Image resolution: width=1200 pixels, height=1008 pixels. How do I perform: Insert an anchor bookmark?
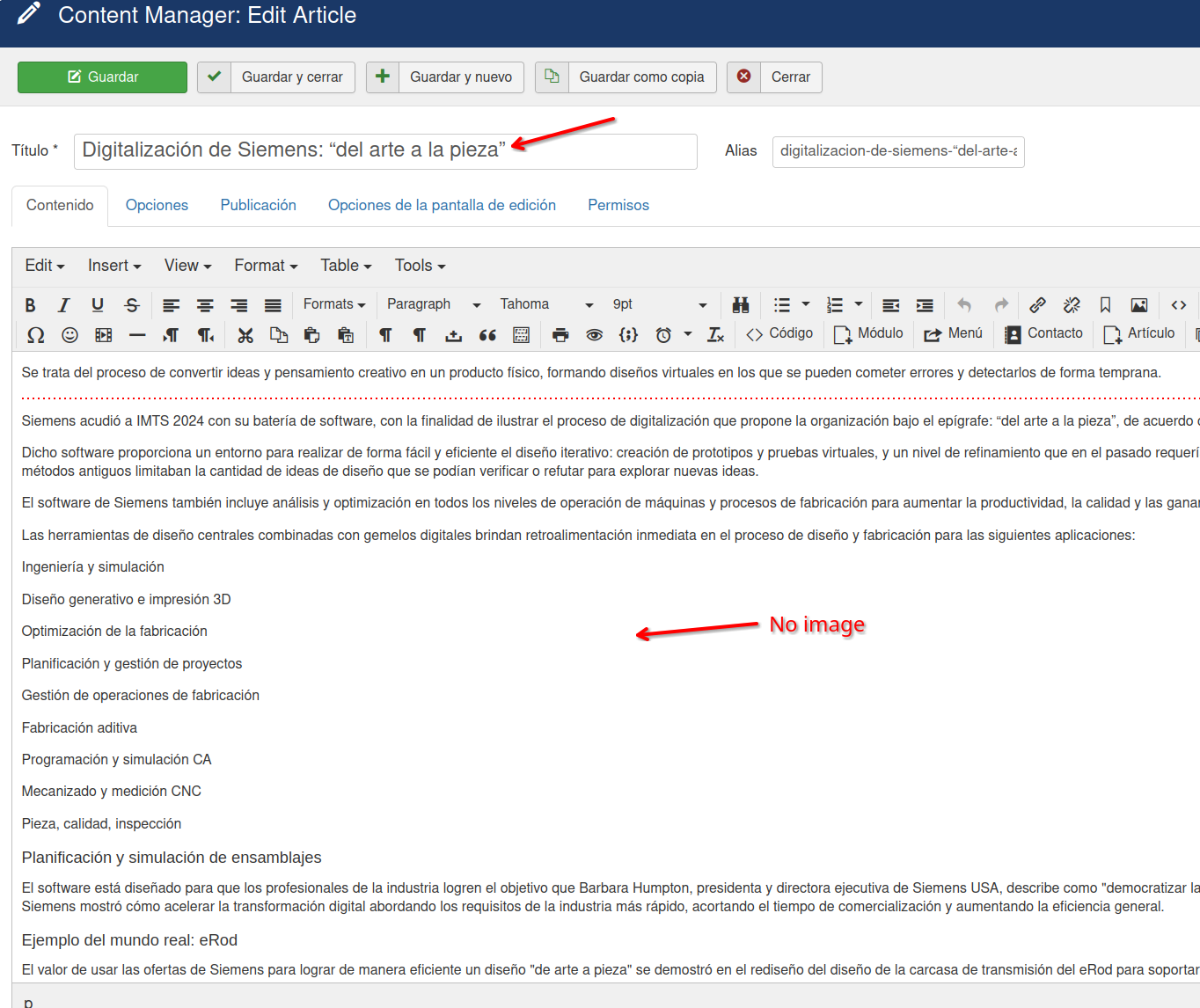(1105, 305)
